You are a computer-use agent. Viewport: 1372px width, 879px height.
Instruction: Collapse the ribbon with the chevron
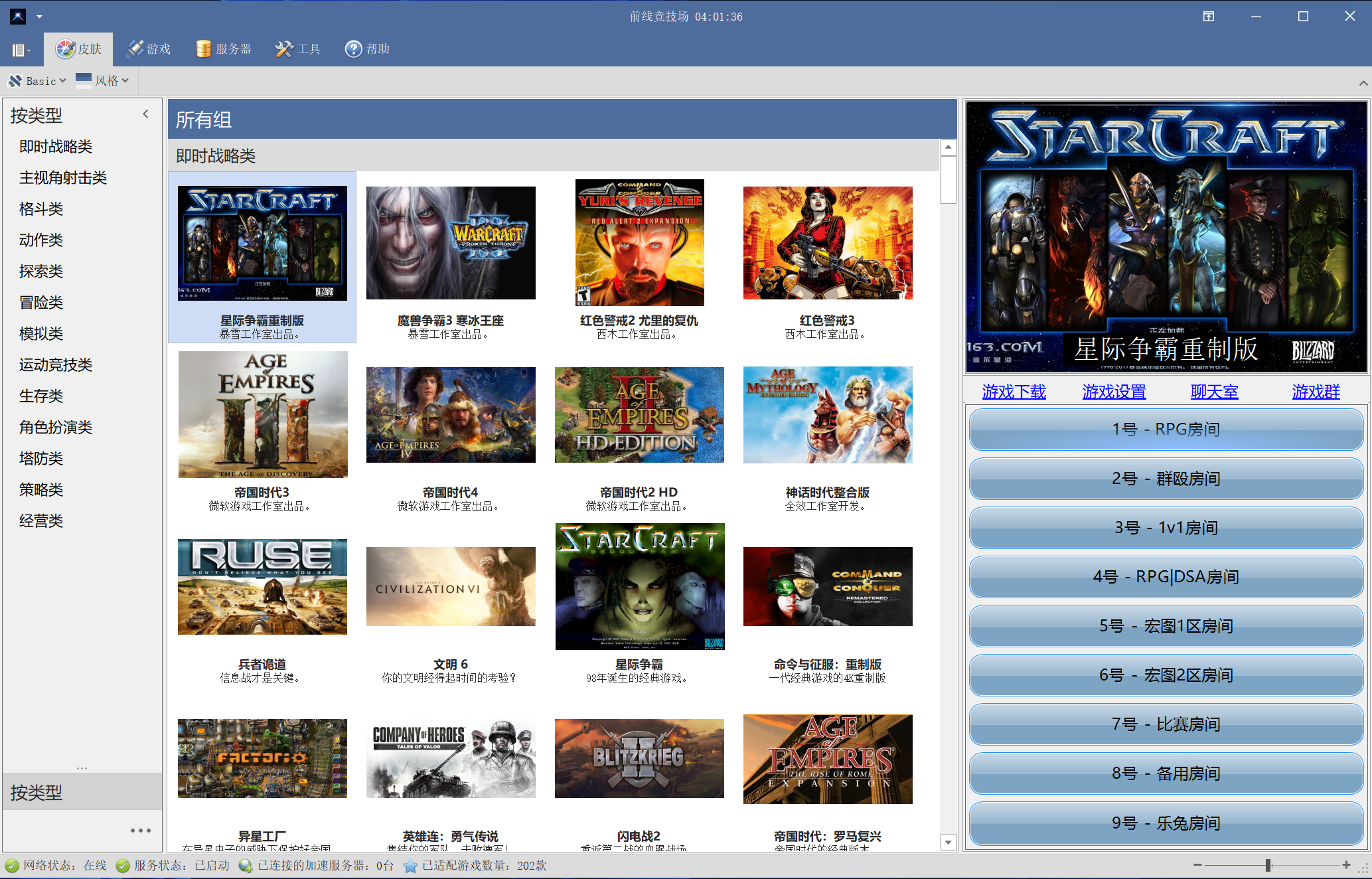tap(1363, 83)
